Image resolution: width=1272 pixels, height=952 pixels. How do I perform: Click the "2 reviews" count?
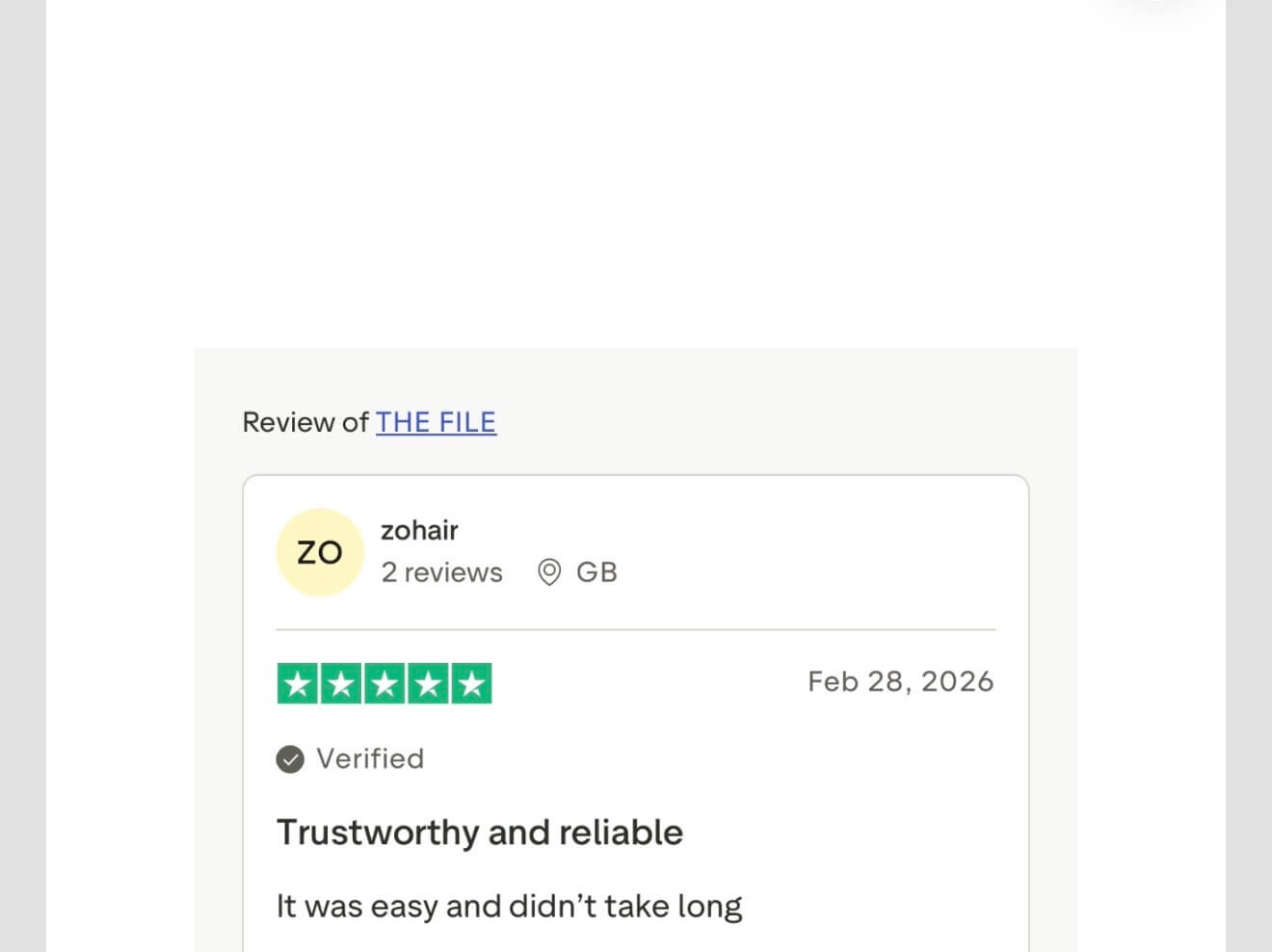tap(441, 572)
